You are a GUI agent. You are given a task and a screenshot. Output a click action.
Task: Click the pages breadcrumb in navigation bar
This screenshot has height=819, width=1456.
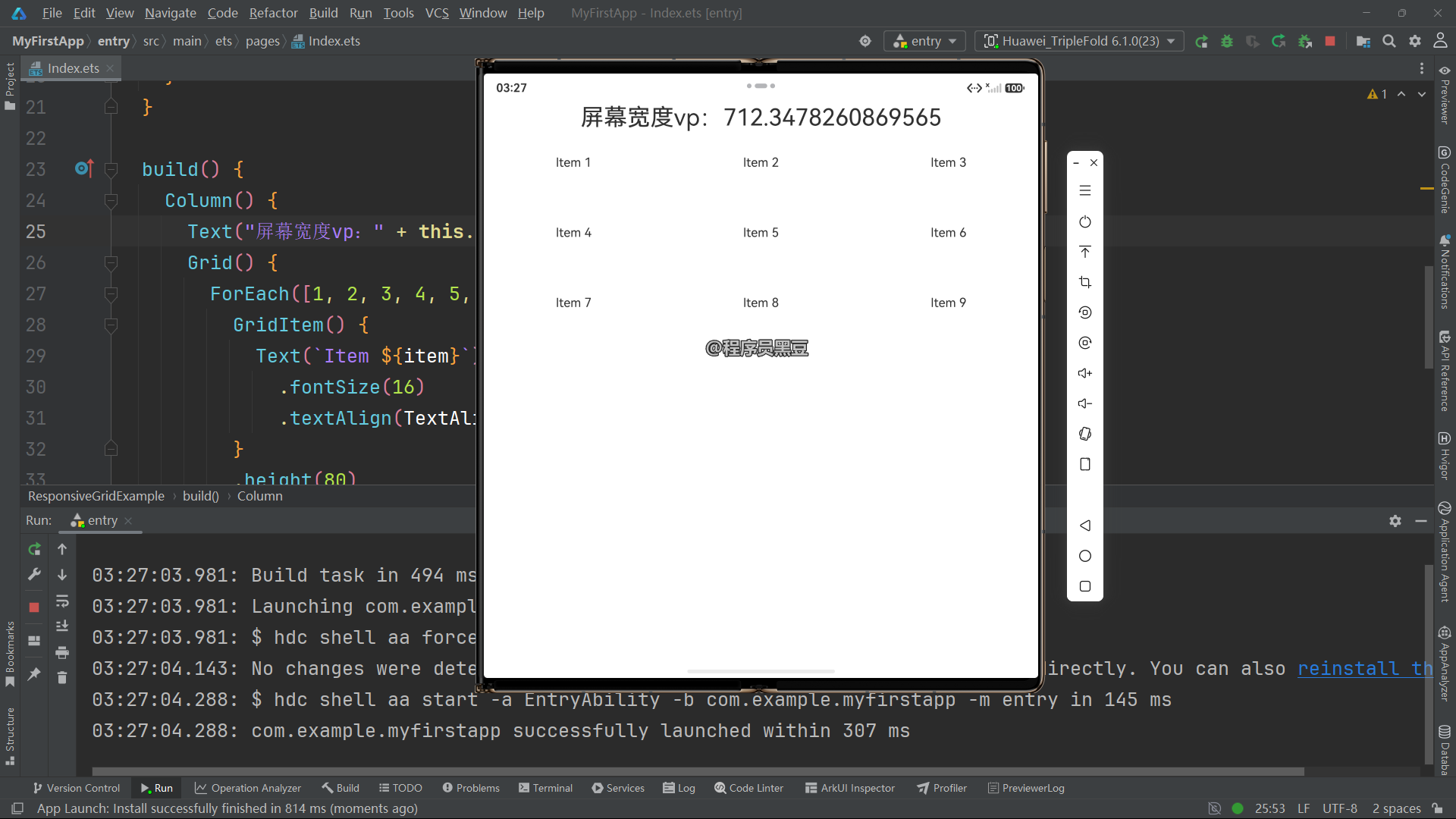point(262,41)
